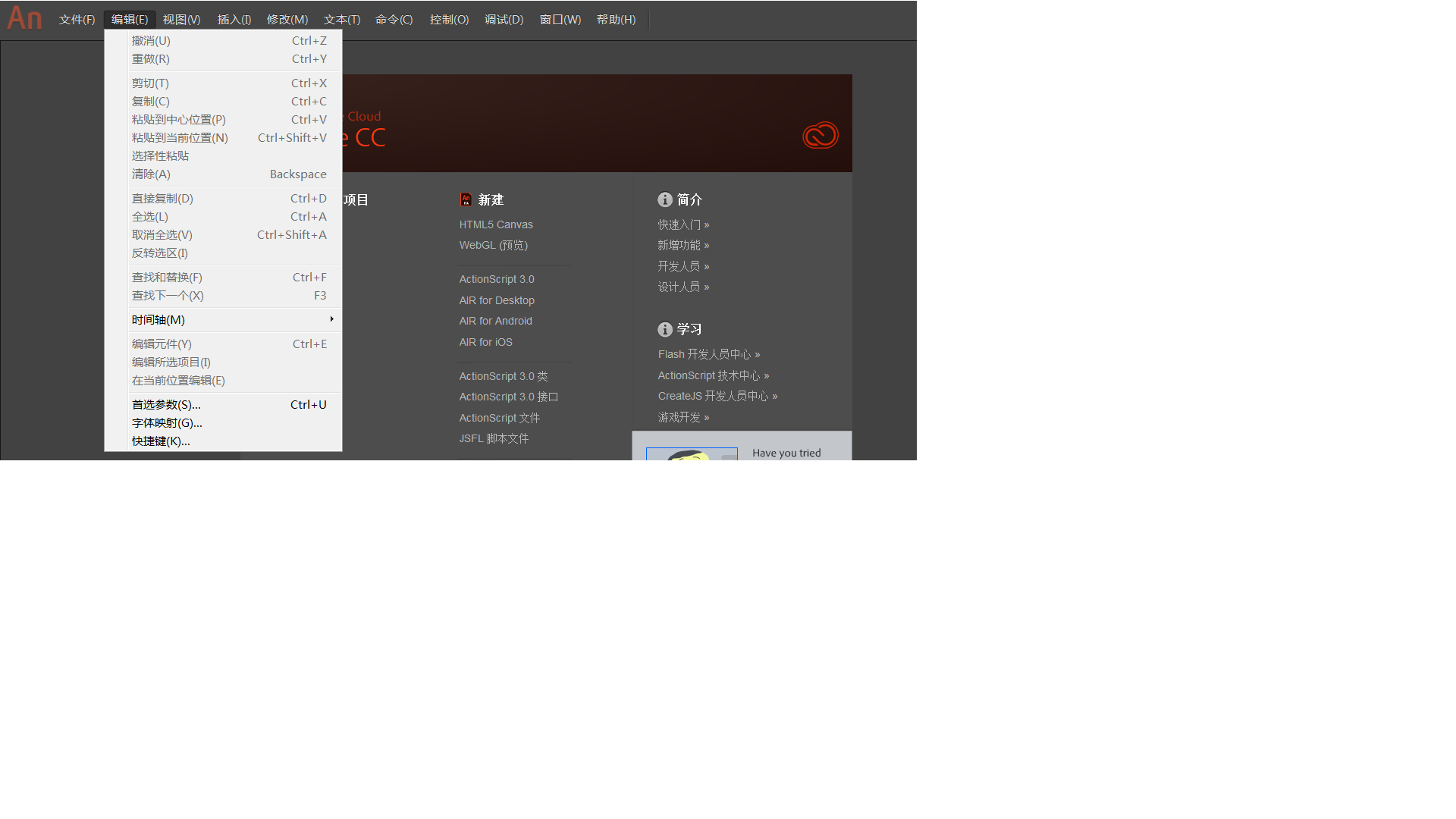Screen dimensions: 1456x819
Task: Click the Adobe Animate An logo
Action: [x=24, y=17]
